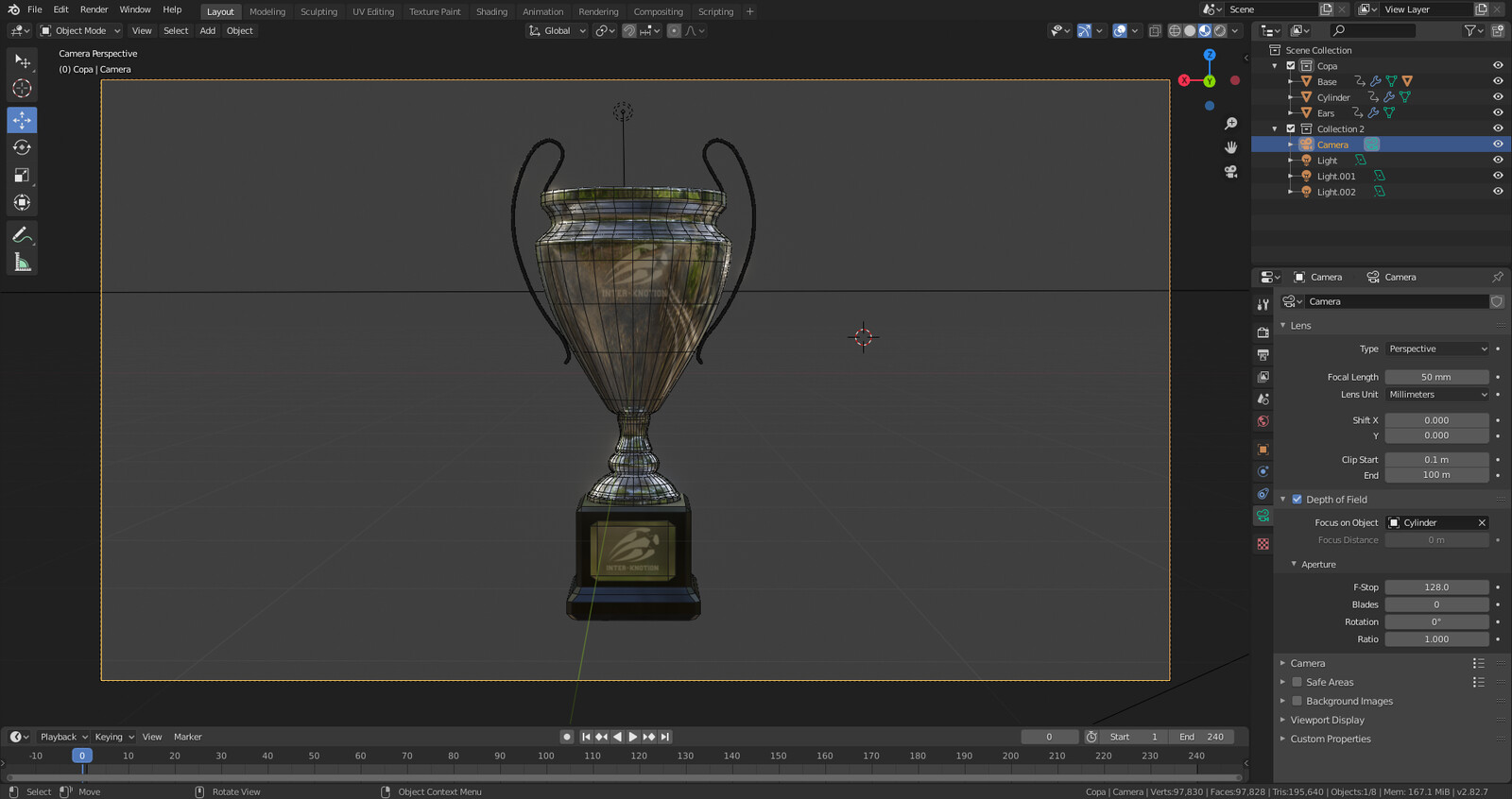Open the Scene properties tab
The image size is (1512, 799).
1263,399
